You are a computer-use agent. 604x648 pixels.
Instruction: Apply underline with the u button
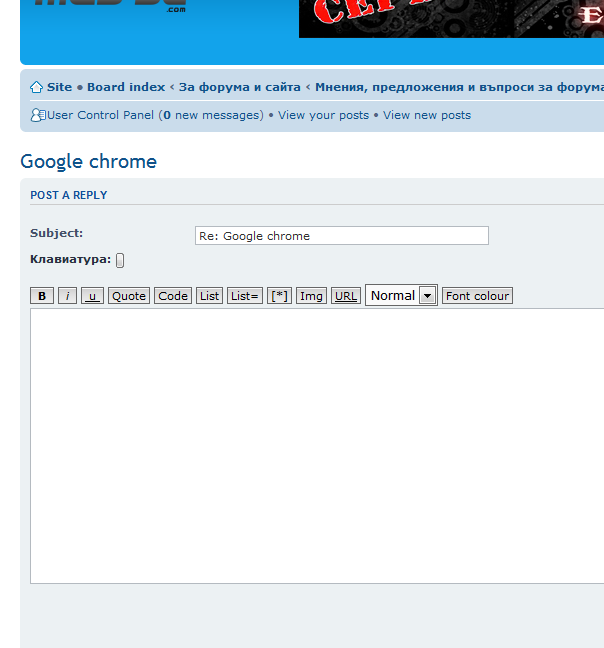pos(93,296)
